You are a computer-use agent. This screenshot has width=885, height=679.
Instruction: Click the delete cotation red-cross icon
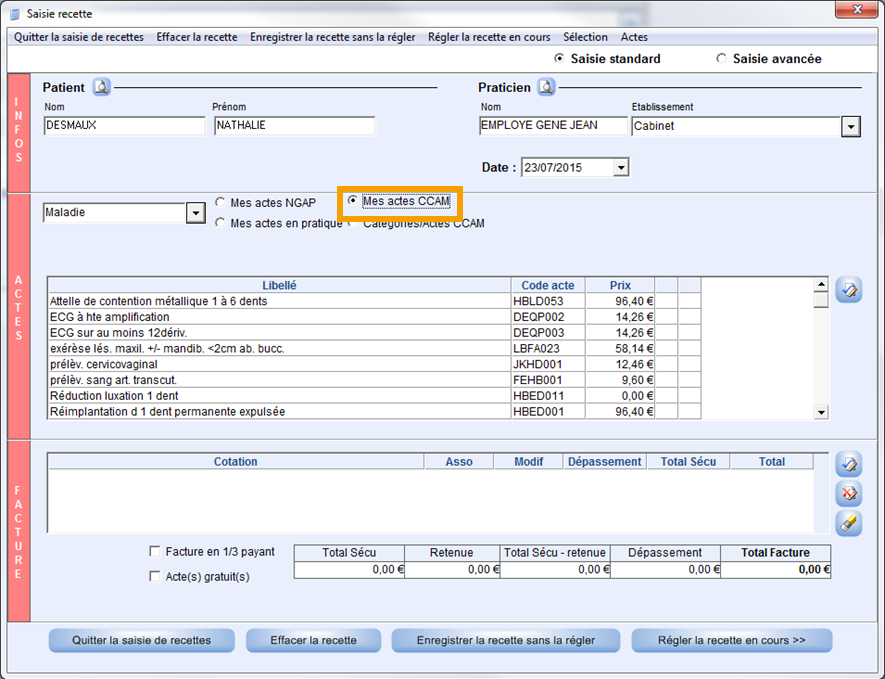pos(848,494)
